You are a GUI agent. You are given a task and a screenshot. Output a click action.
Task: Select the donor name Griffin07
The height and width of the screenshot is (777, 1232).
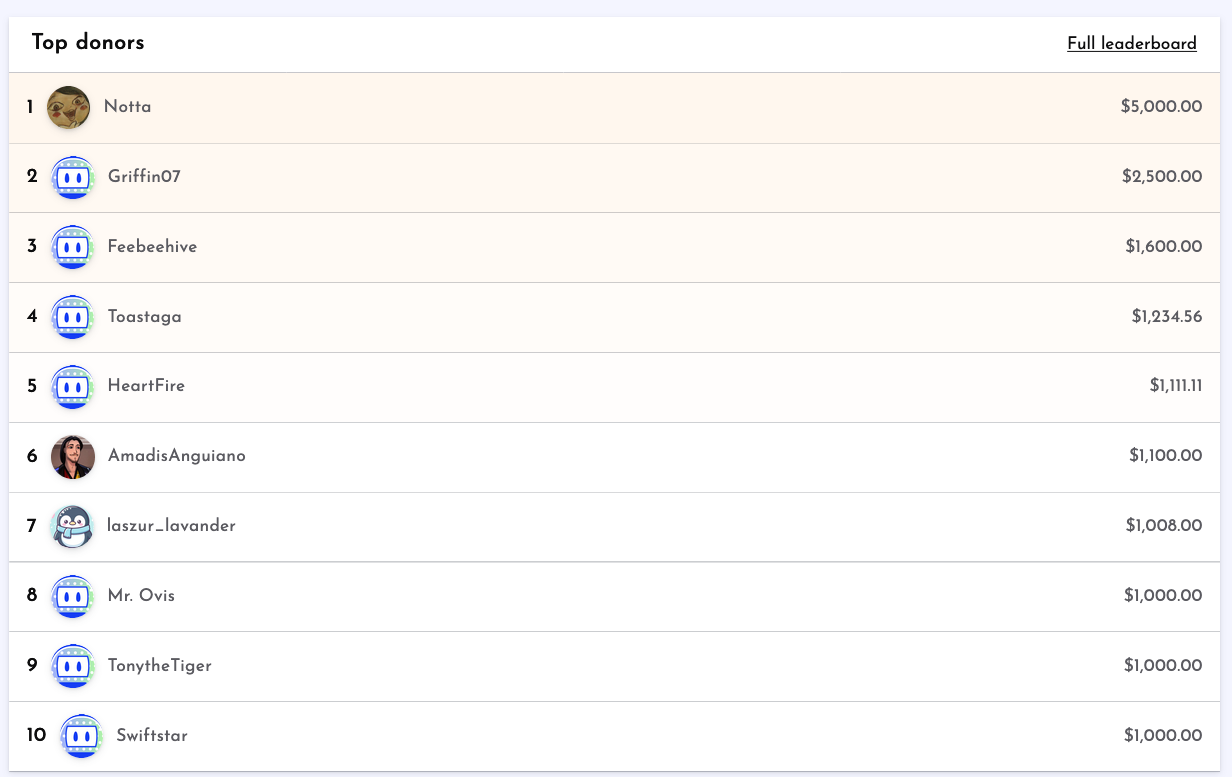[x=144, y=177]
